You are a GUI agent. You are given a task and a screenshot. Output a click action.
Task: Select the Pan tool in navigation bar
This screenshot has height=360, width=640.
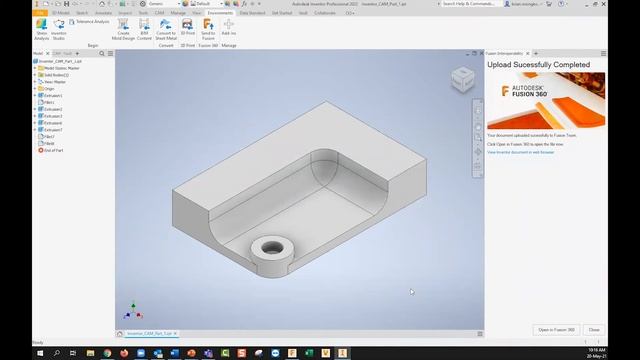tap(478, 127)
